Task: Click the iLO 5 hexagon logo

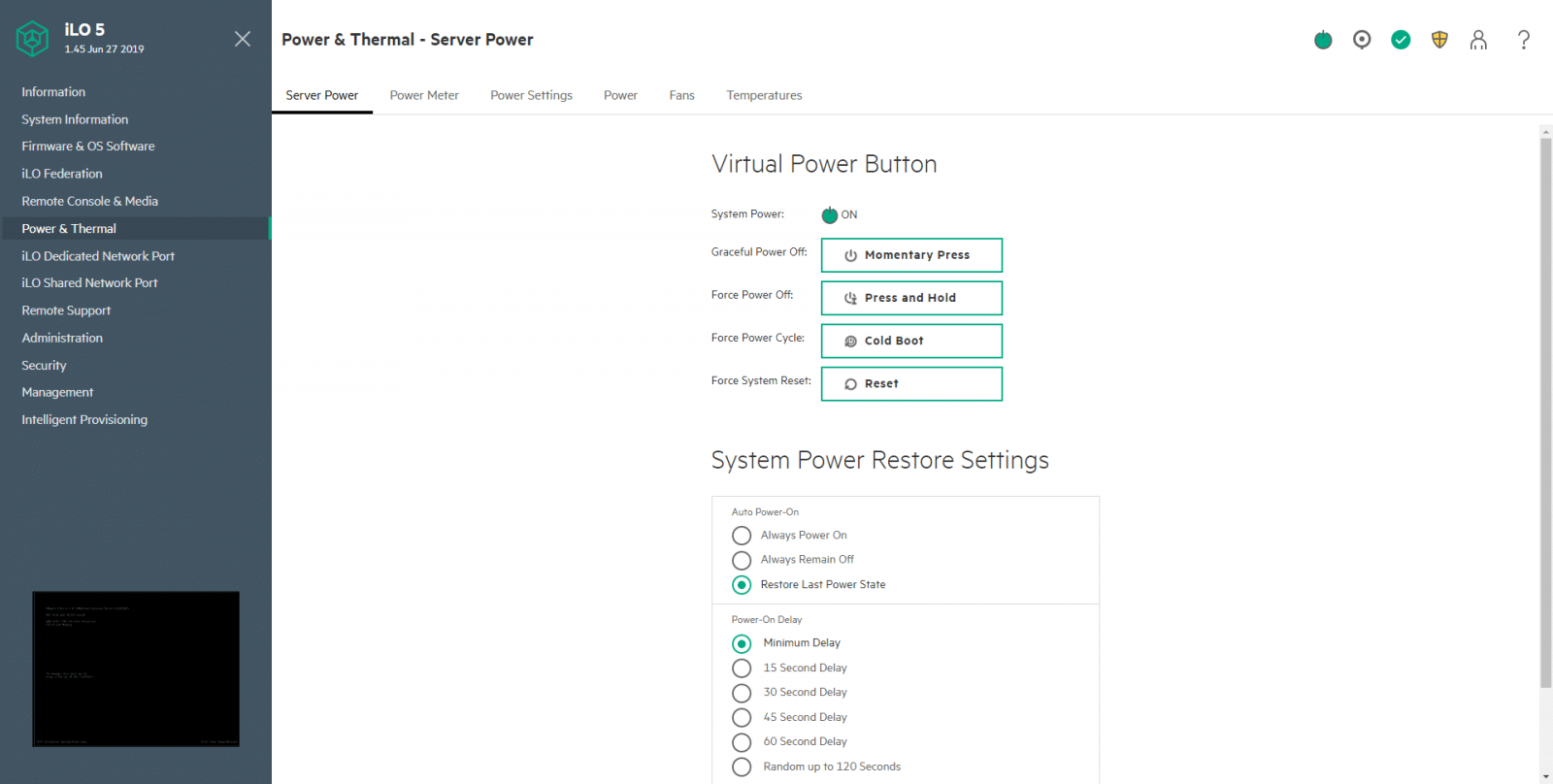Action: pos(33,39)
